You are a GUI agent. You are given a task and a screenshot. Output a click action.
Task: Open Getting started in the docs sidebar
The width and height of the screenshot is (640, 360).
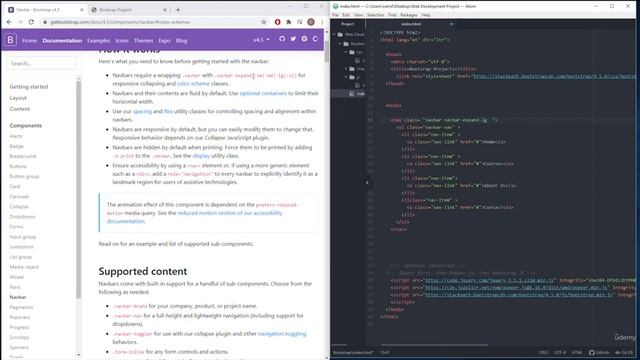tap(29, 87)
